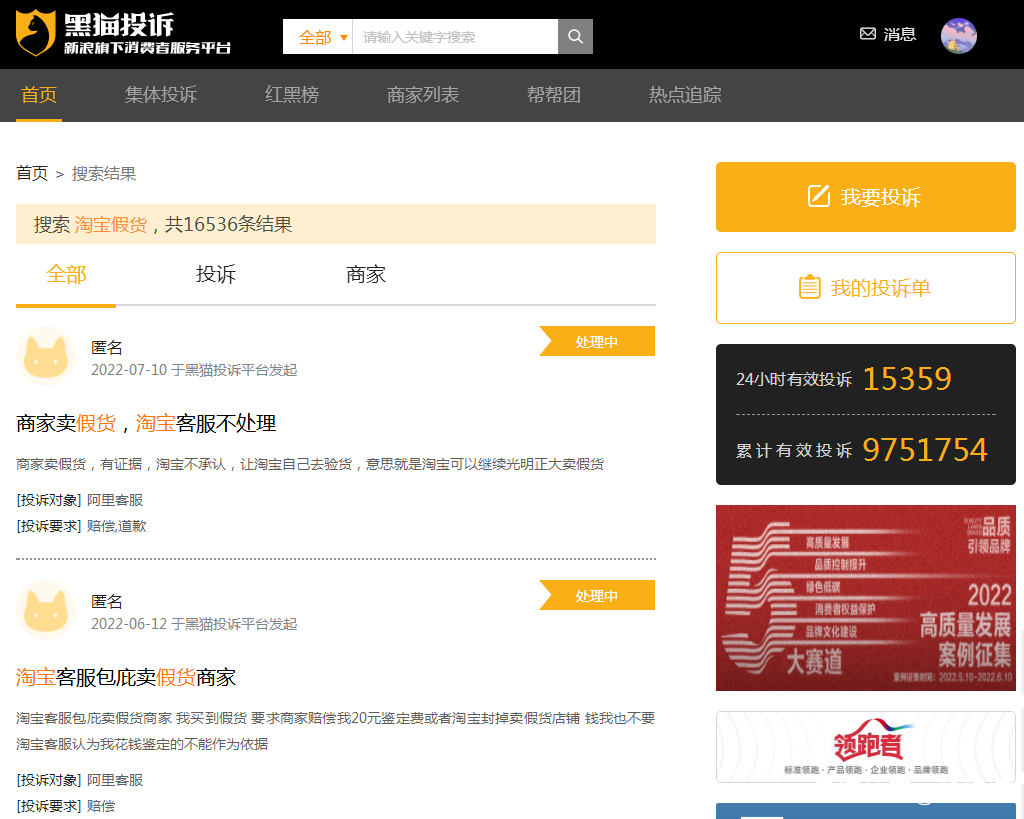Open the 消息 envelope icon

(868, 34)
